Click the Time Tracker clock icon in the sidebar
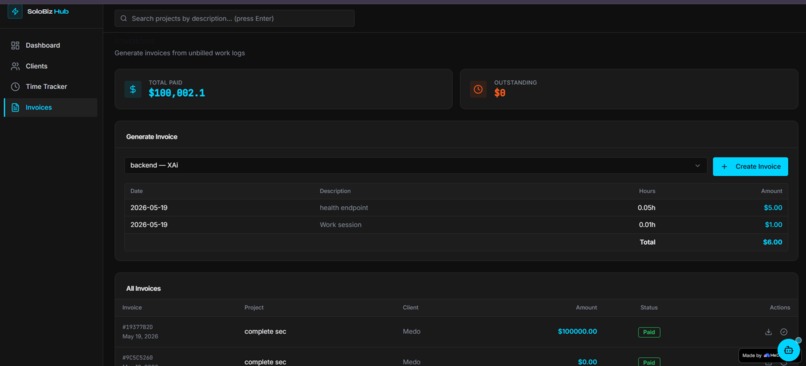The height and width of the screenshot is (366, 806). tap(15, 86)
